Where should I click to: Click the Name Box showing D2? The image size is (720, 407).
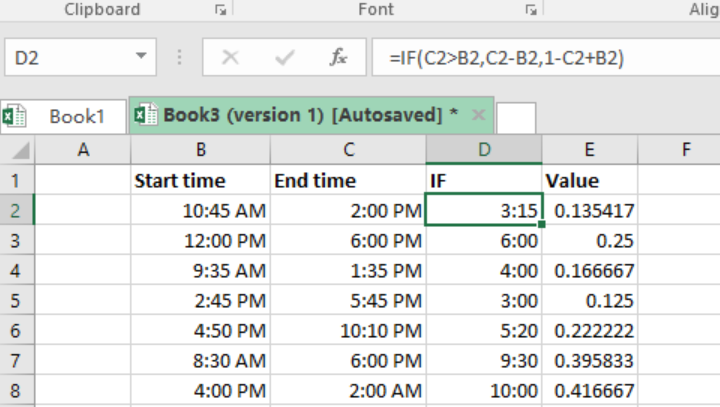tap(80, 57)
